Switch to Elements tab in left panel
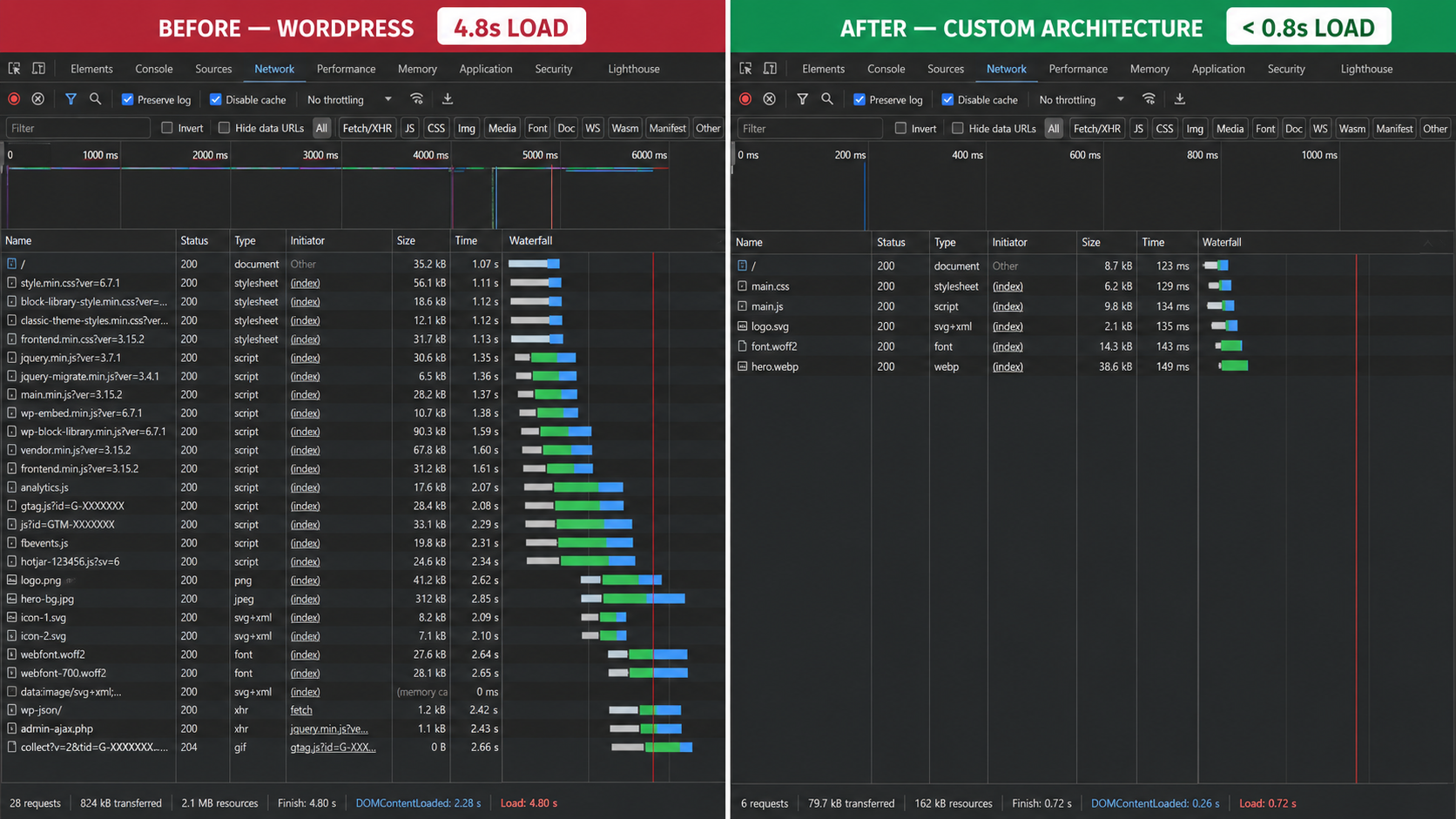The image size is (1456, 819). click(91, 69)
